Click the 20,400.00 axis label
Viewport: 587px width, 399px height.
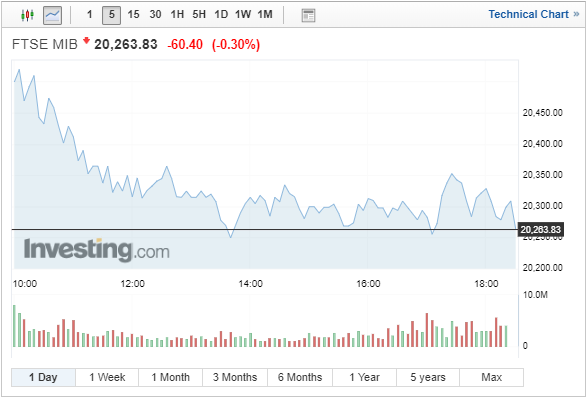pos(542,144)
